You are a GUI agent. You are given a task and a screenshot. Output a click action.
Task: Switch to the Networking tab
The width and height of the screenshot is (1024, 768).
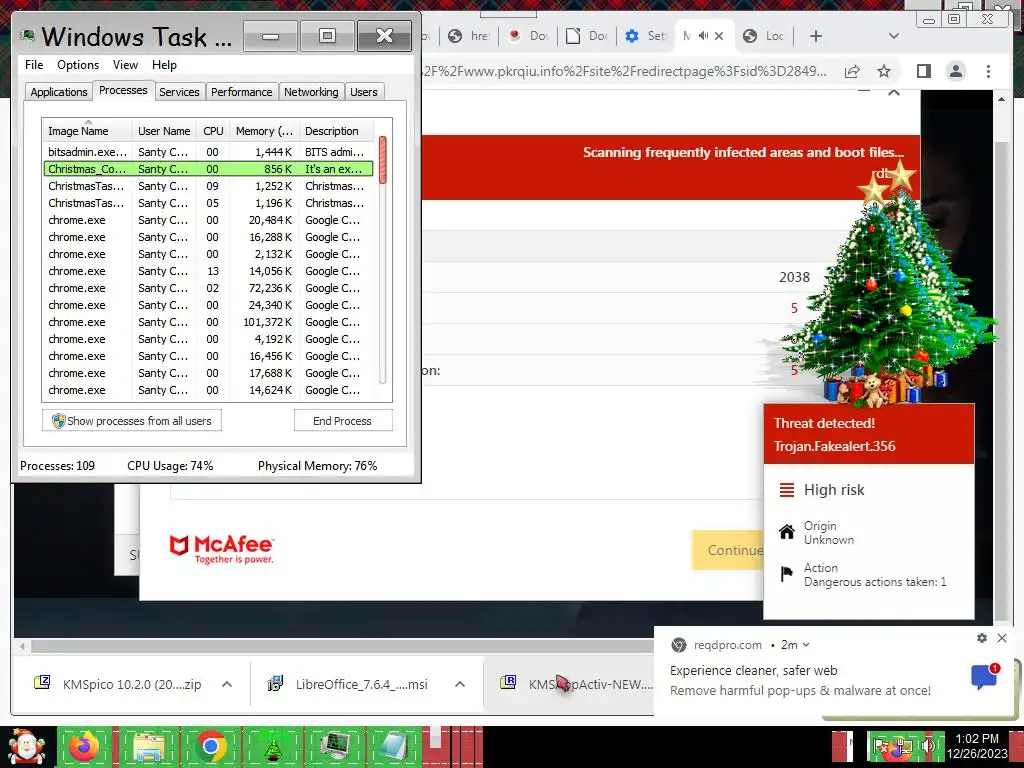(311, 92)
